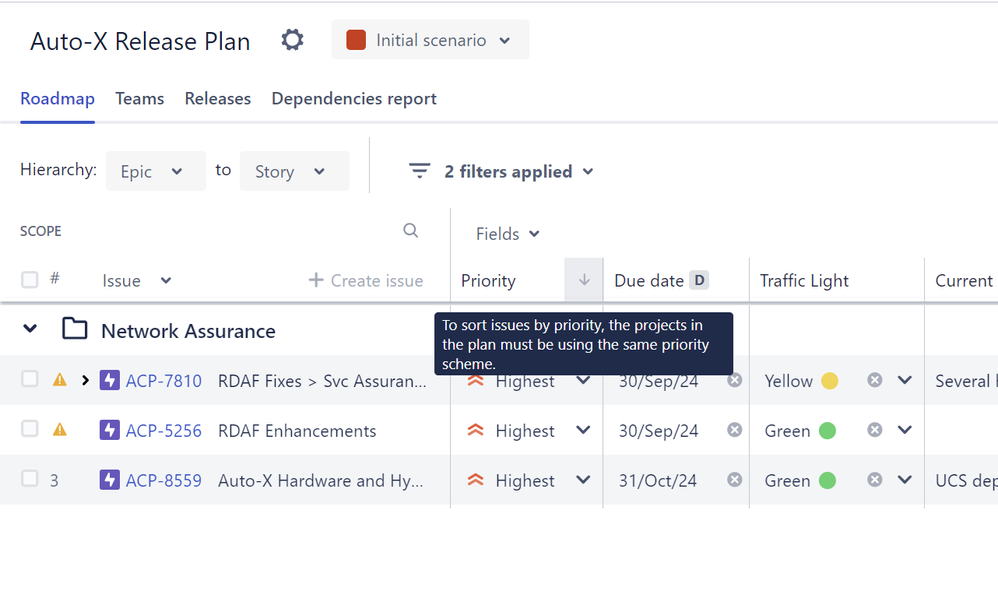This screenshot has width=998, height=609.
Task: Collapse the Network Assurance group
Action: tap(30, 329)
